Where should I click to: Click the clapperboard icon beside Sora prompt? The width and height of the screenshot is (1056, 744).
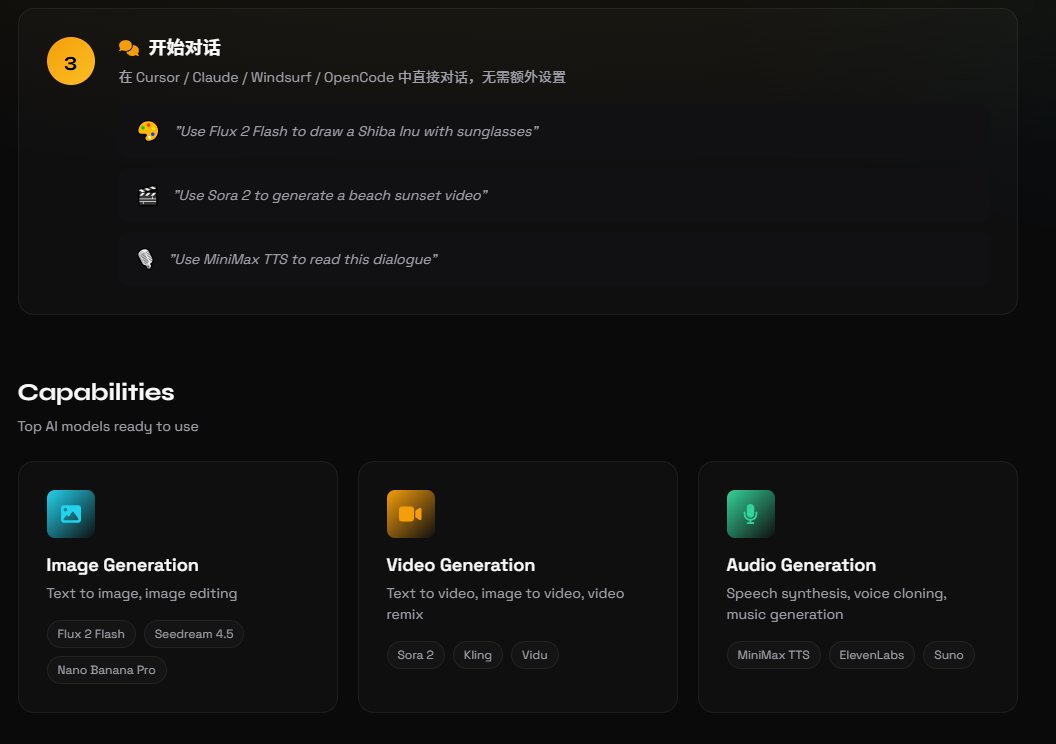click(x=146, y=195)
